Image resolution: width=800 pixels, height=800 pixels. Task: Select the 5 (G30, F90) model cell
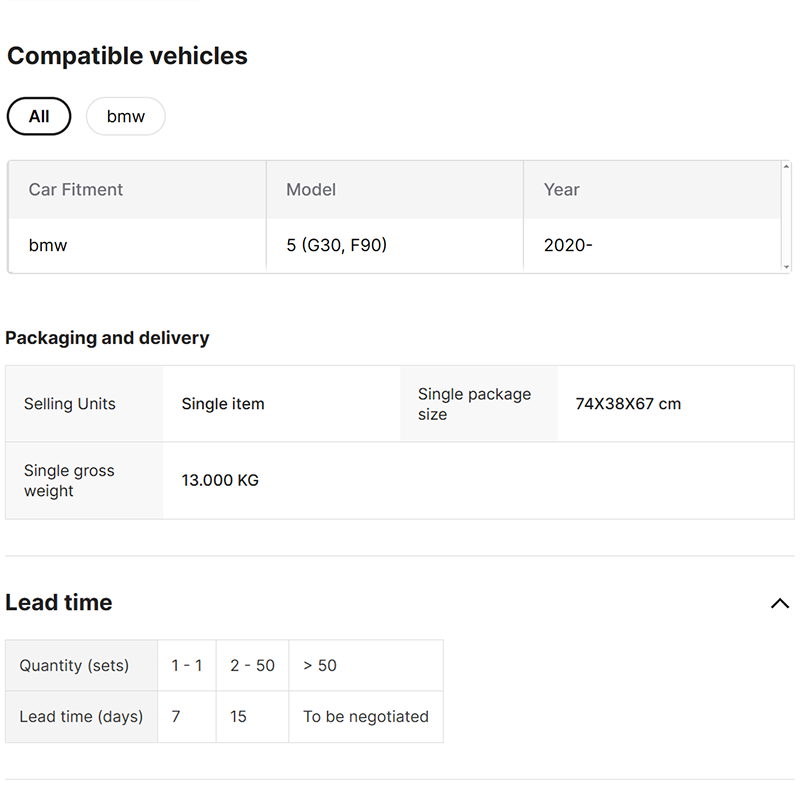coord(336,245)
